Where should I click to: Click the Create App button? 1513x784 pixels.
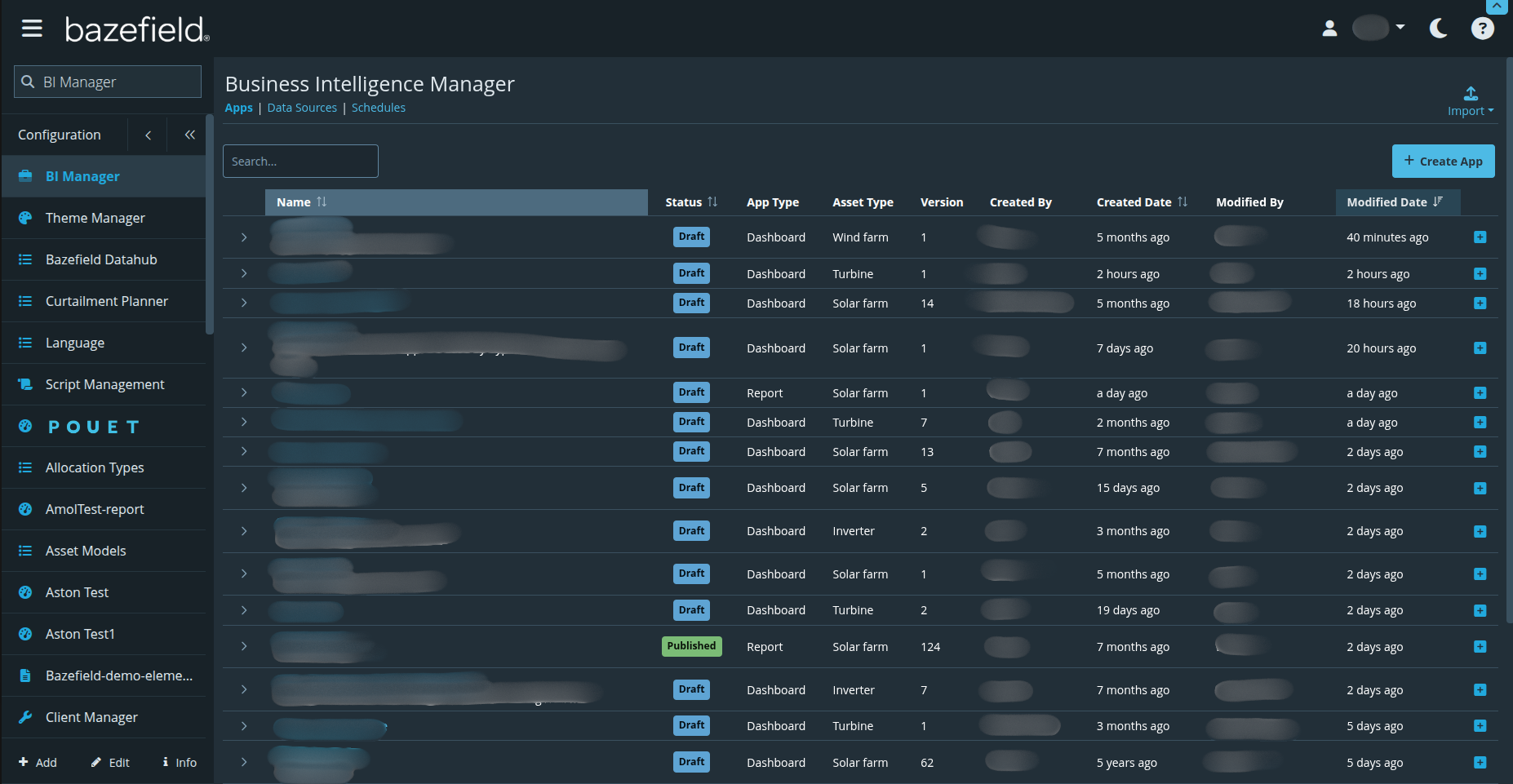point(1443,162)
